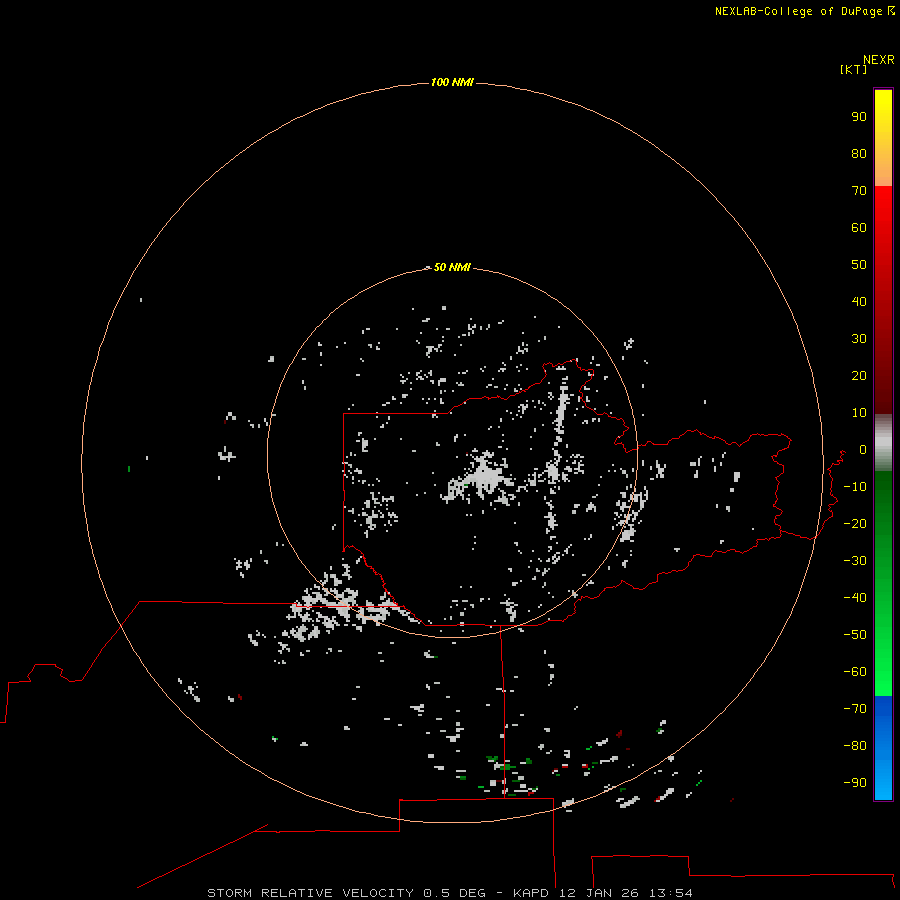
Task: Click the 13:54 timestamp in caption
Action: click(x=670, y=893)
